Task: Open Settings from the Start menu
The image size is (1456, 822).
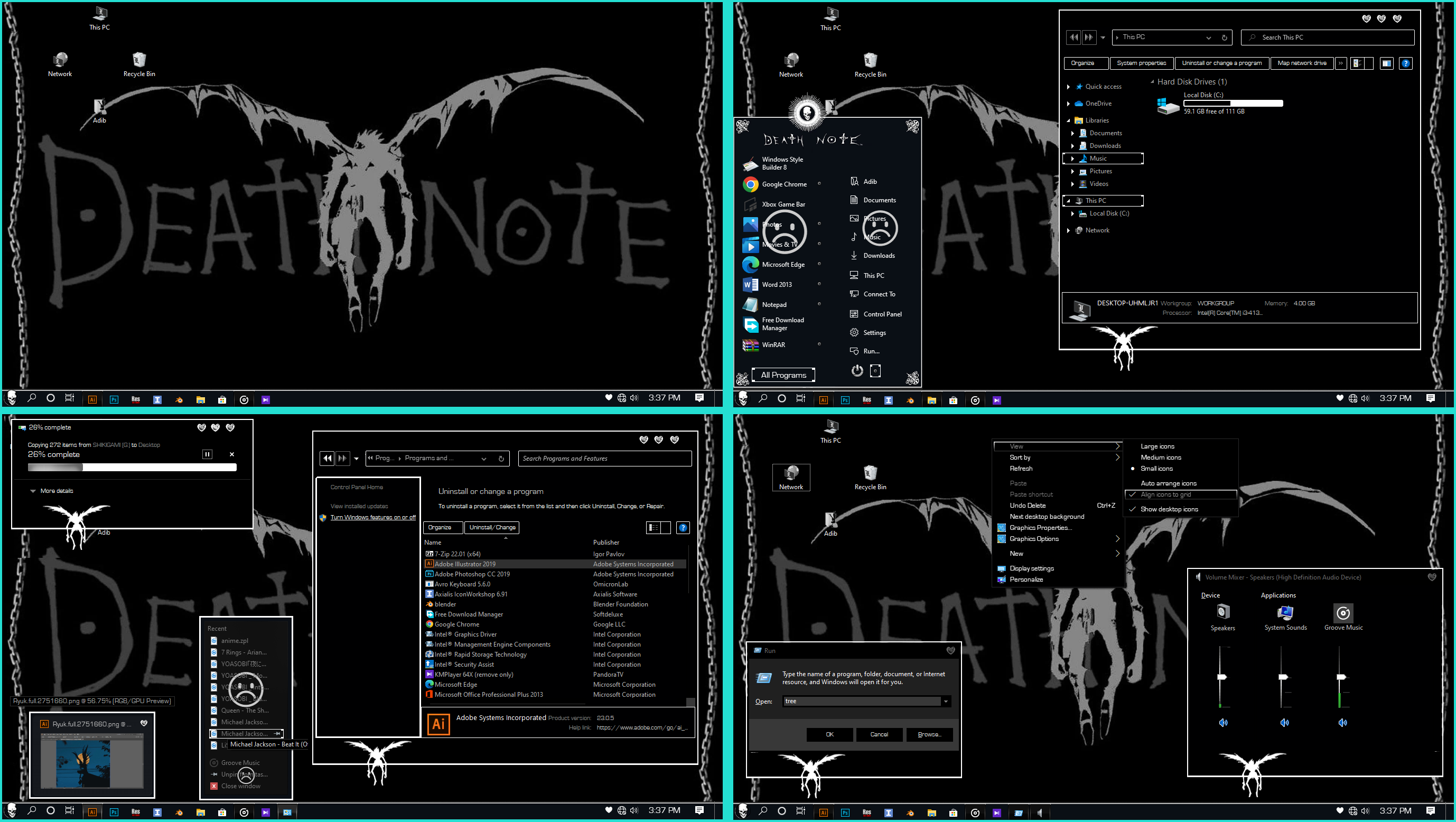Action: [875, 332]
